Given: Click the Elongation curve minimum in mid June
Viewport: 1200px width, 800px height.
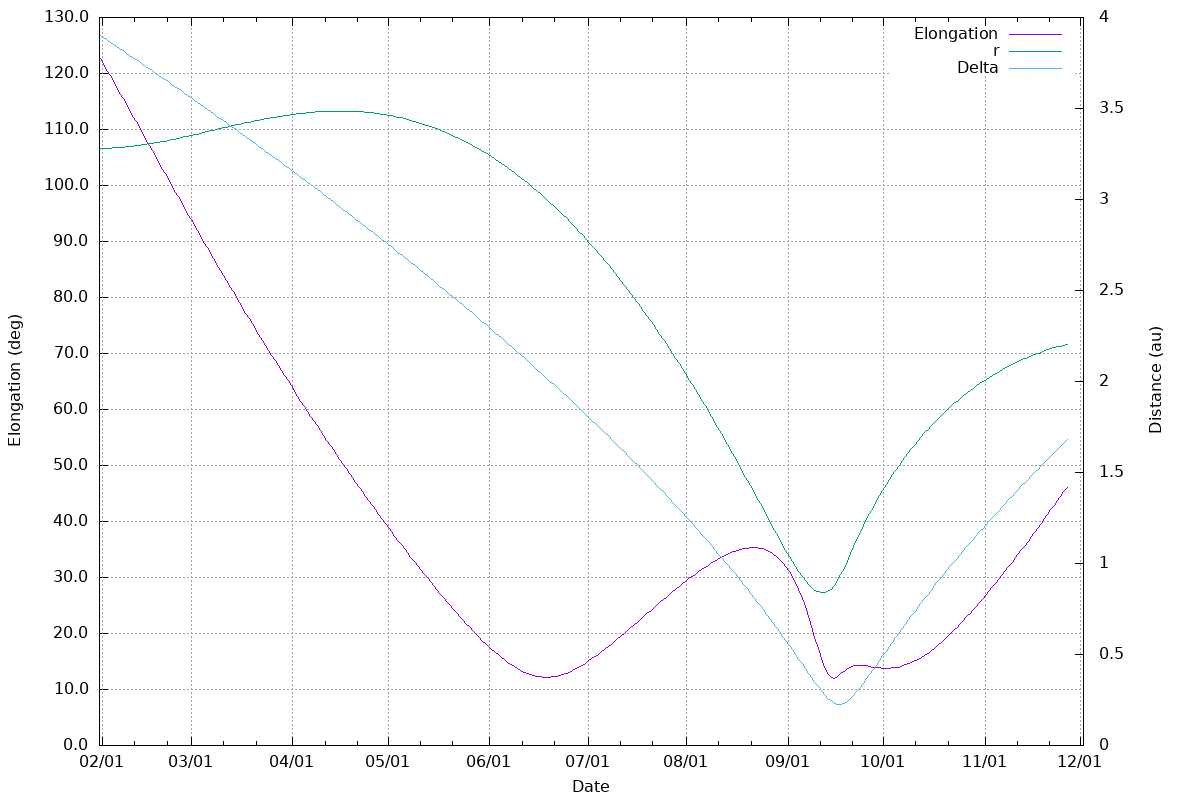Looking at the screenshot, I should pos(546,677).
